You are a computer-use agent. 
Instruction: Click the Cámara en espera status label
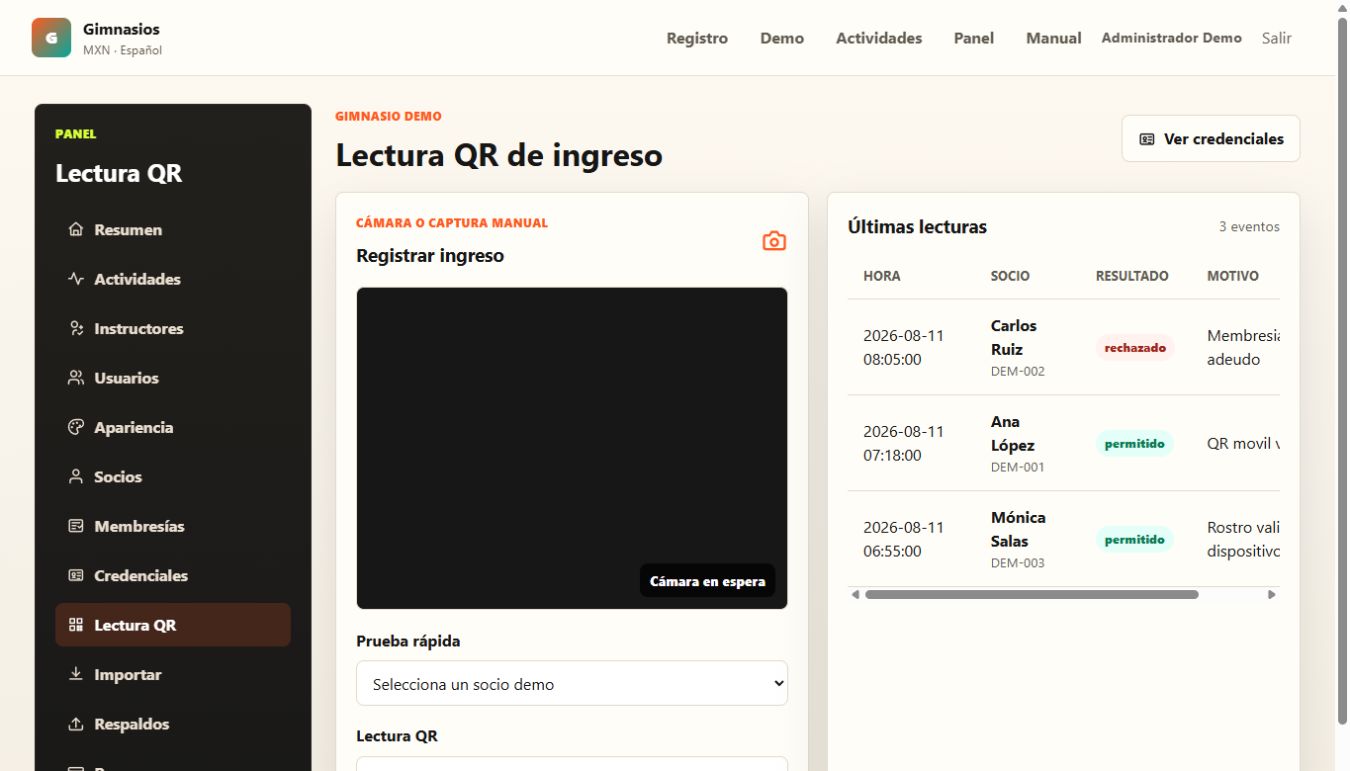pos(707,581)
